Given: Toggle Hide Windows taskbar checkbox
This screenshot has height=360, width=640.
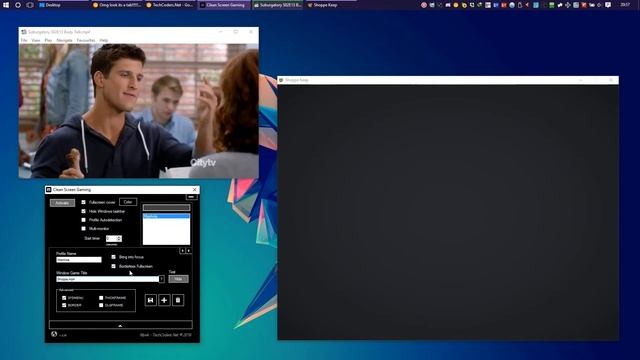Looking at the screenshot, I should [83, 211].
